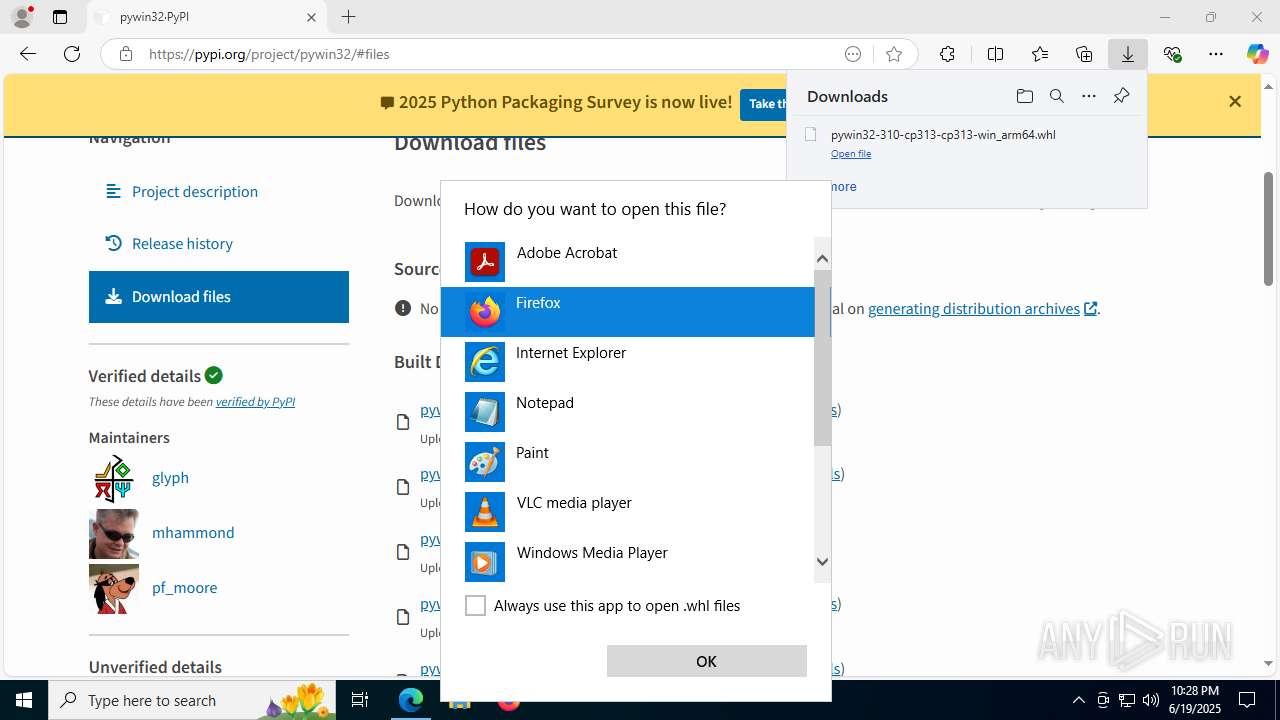Choose Windows Media Player in the list

coord(627,562)
